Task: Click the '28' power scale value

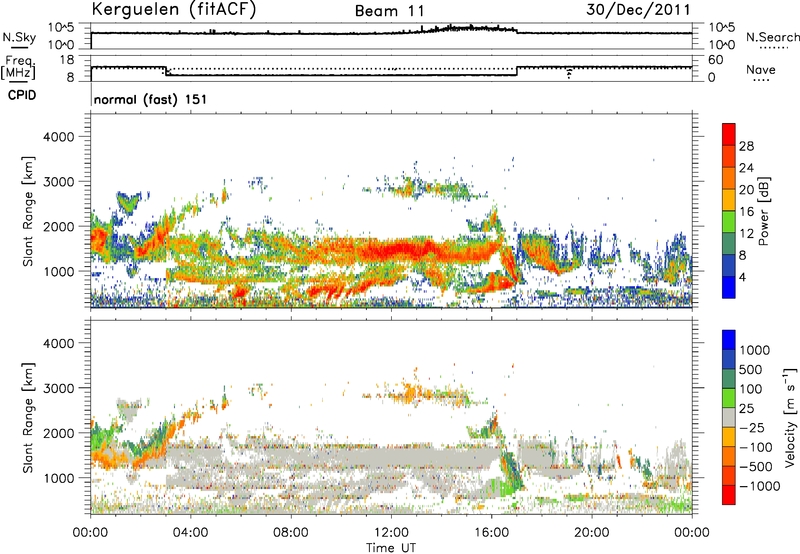Action: (746, 146)
